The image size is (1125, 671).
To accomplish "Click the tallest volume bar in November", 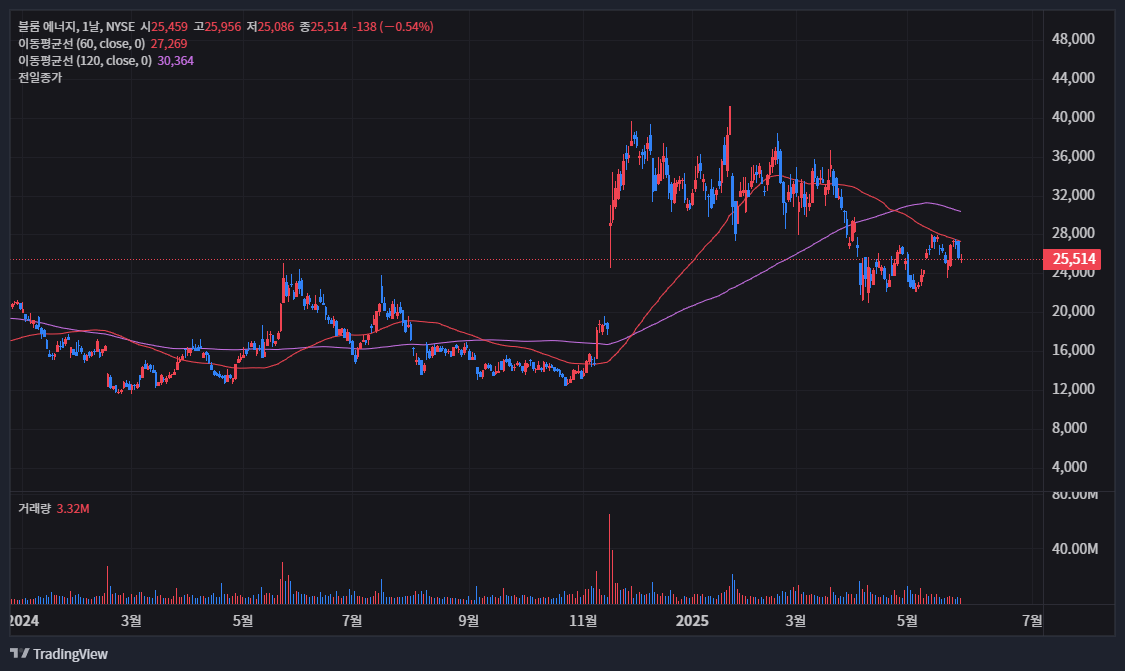I will coord(610,558).
